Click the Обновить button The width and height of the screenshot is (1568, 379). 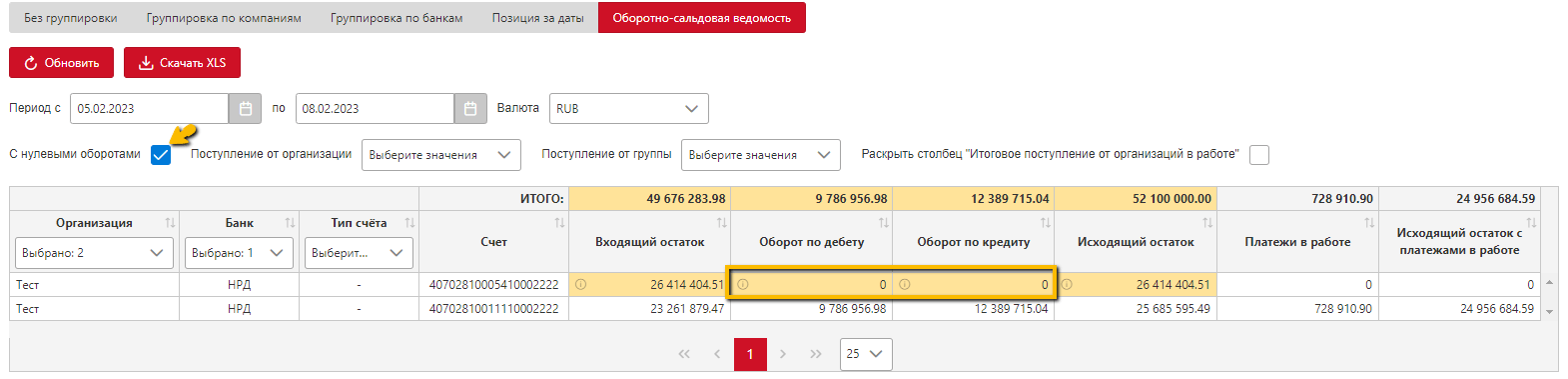click(x=61, y=62)
